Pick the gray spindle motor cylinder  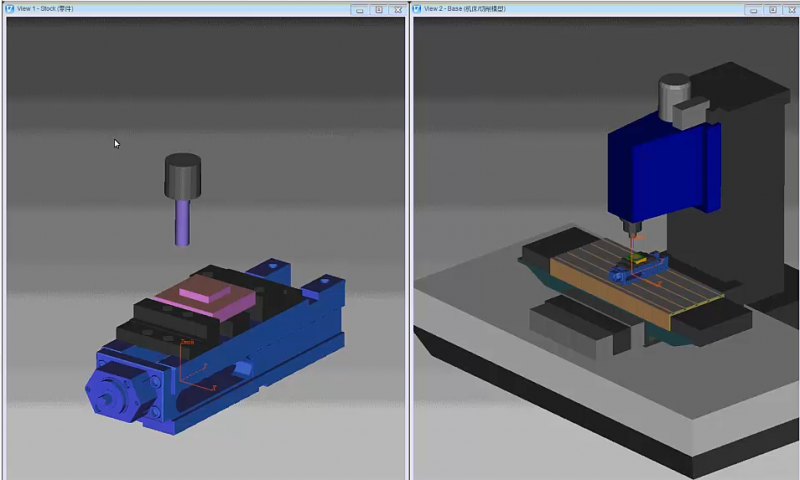coord(675,95)
